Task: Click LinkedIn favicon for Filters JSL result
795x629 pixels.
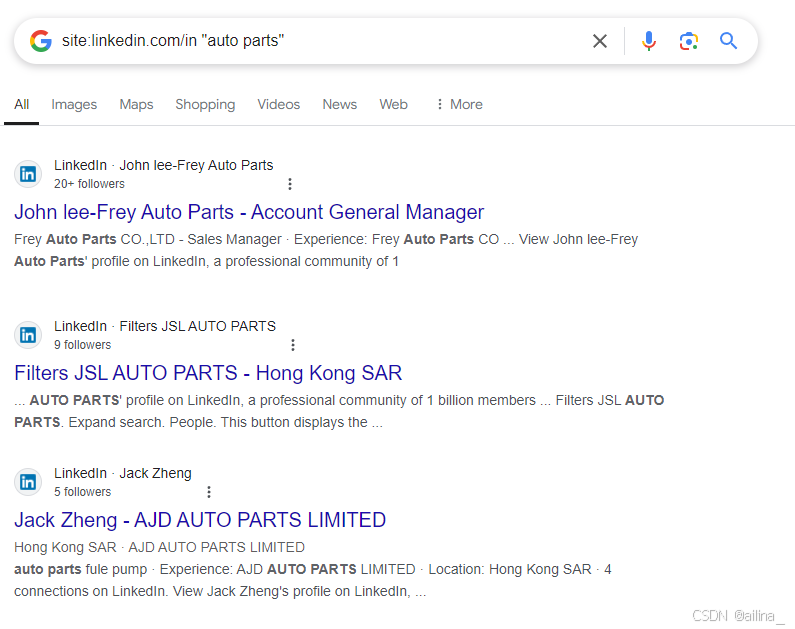Action: point(28,335)
